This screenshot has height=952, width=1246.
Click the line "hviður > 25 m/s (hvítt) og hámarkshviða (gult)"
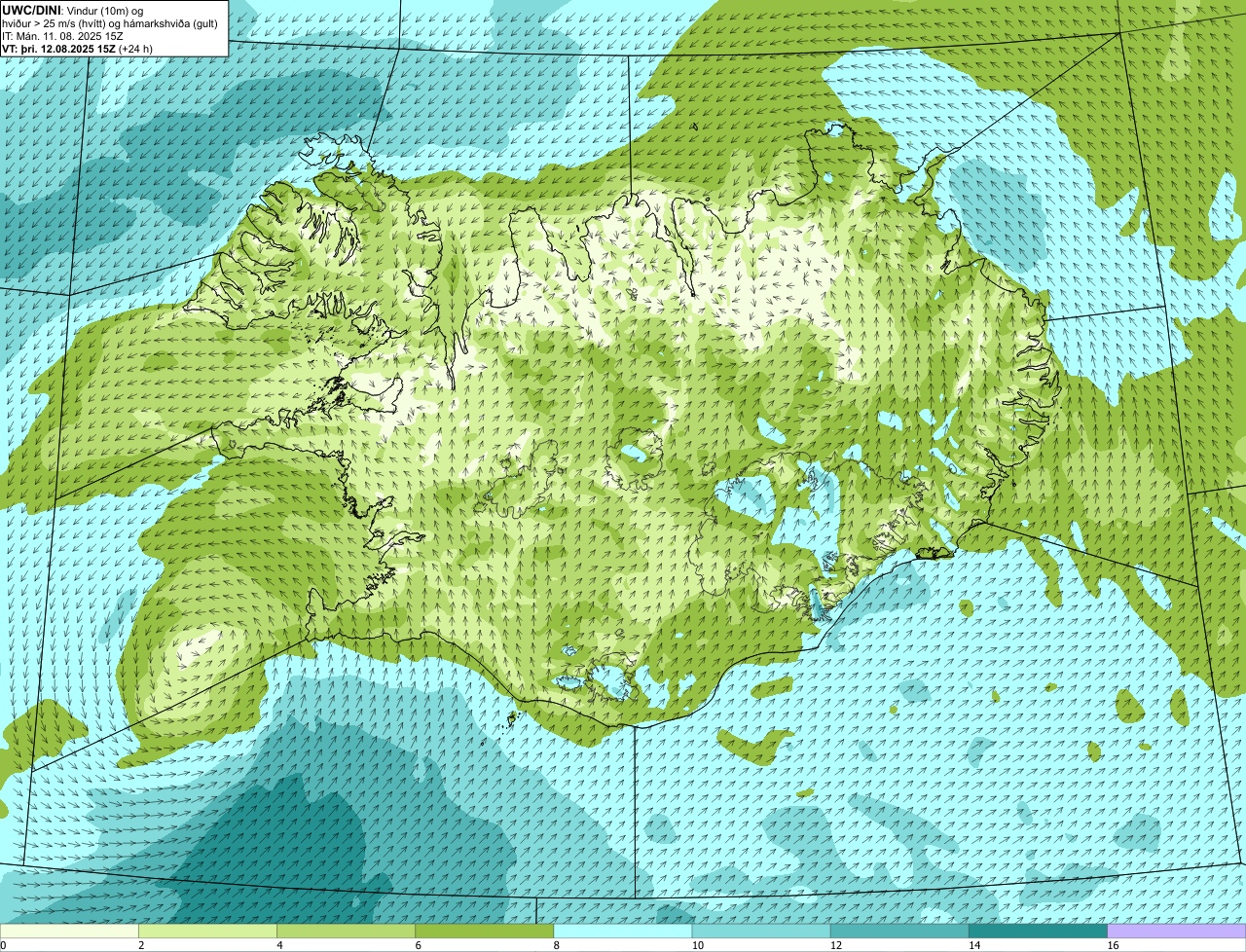pos(110,22)
